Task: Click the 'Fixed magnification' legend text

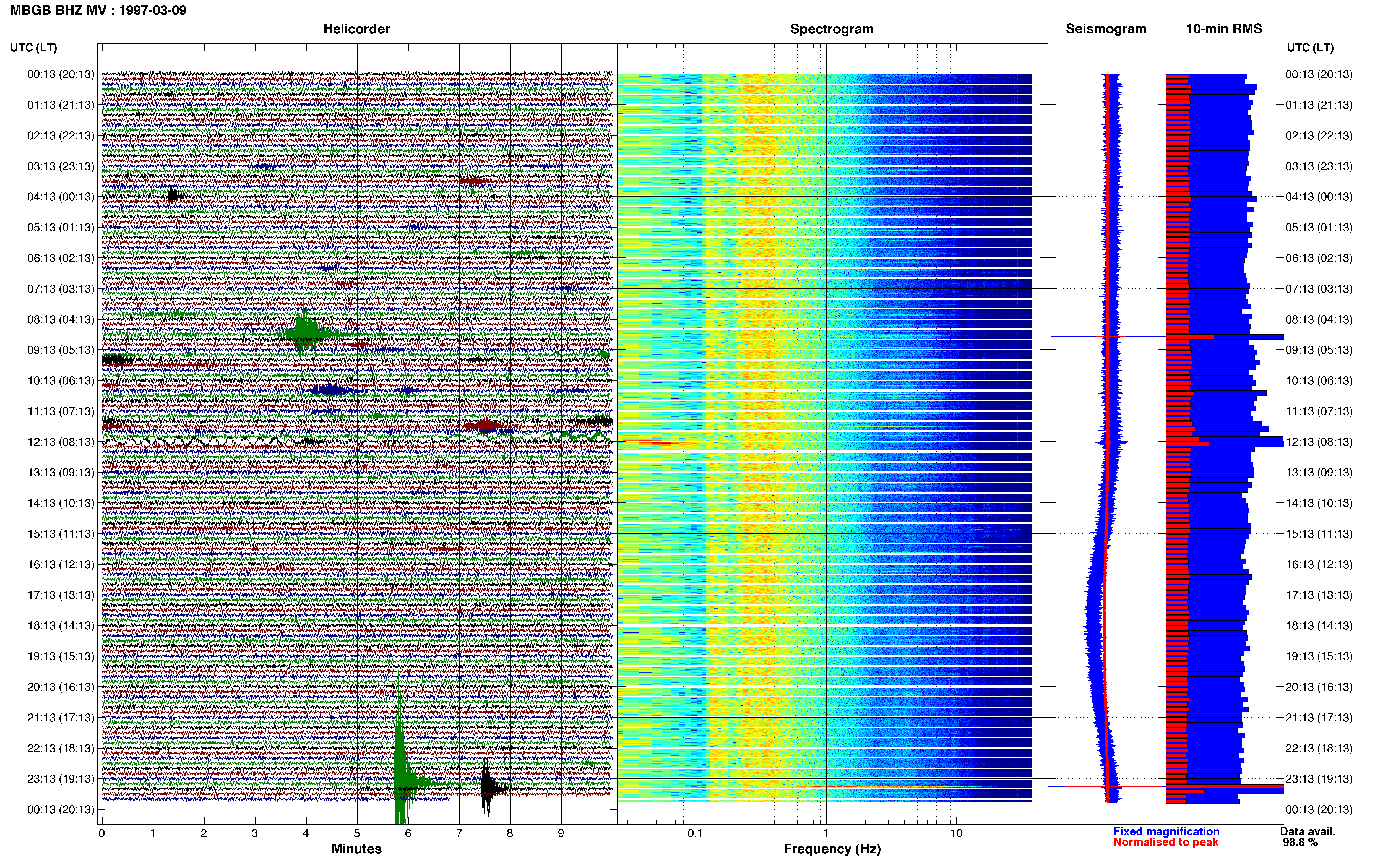Action: point(1166,831)
